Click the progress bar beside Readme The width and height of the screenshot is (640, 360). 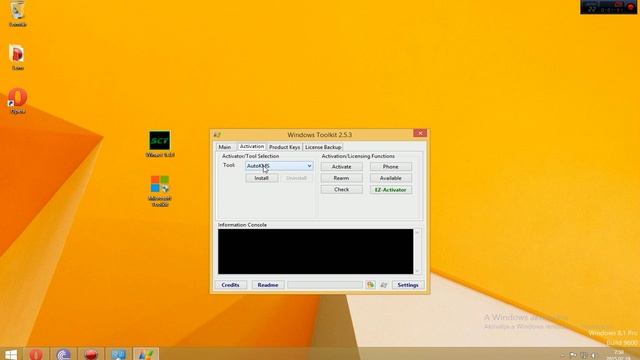coord(325,285)
